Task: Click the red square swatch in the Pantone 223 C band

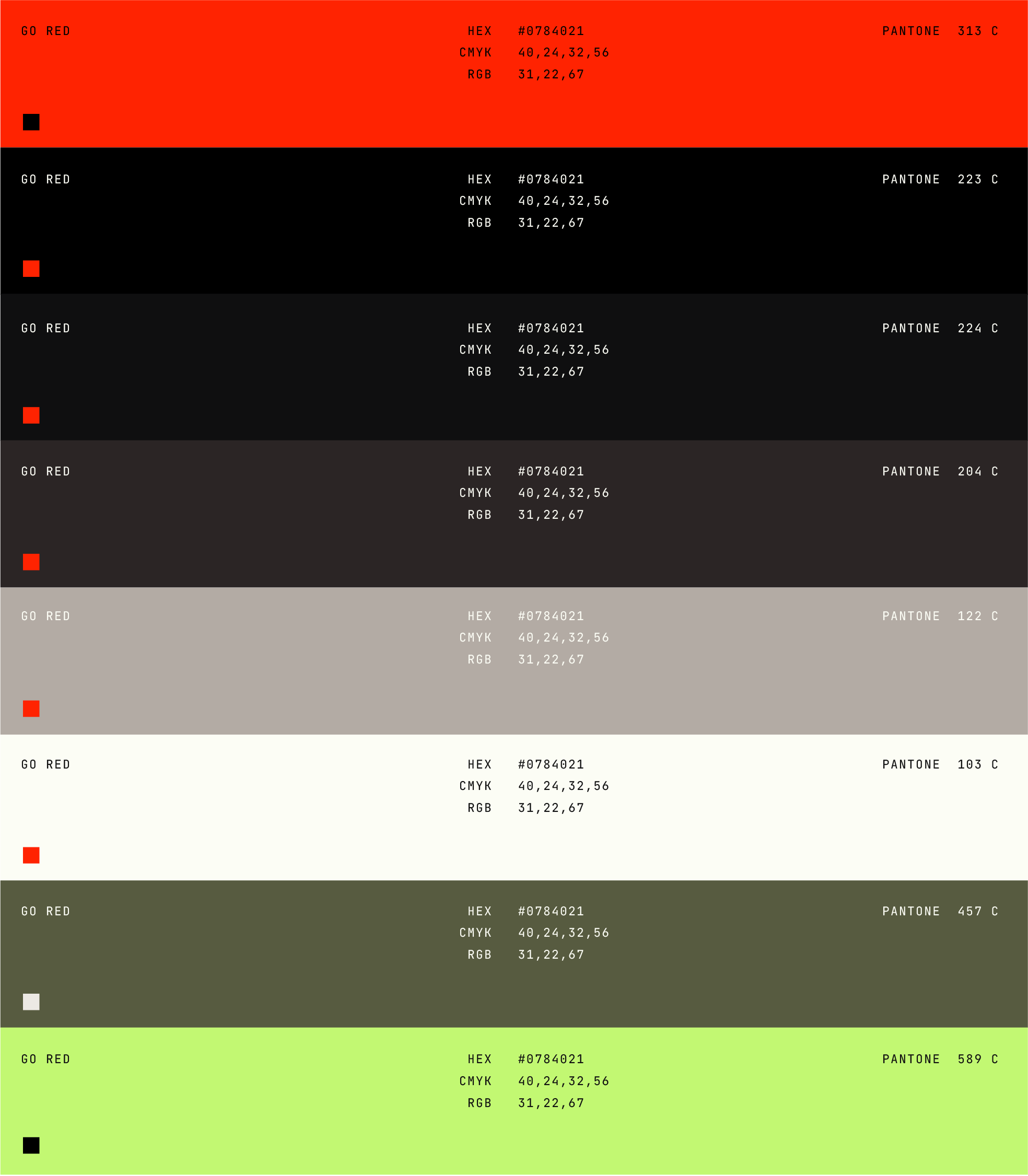Action: pyautogui.click(x=31, y=269)
